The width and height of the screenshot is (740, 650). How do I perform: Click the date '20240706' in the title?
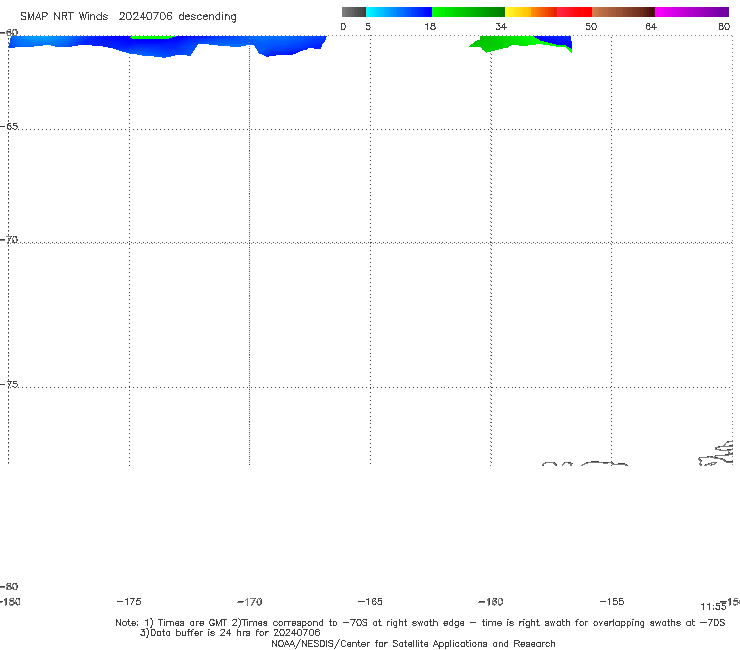[x=145, y=17]
